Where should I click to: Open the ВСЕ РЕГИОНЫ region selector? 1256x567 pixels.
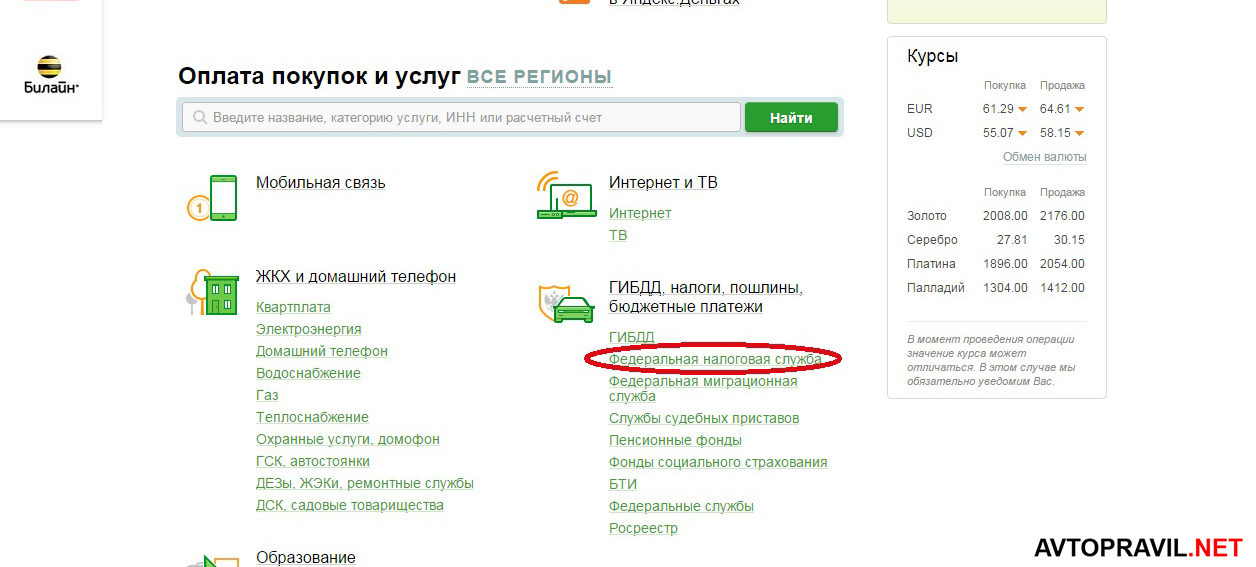click(539, 77)
